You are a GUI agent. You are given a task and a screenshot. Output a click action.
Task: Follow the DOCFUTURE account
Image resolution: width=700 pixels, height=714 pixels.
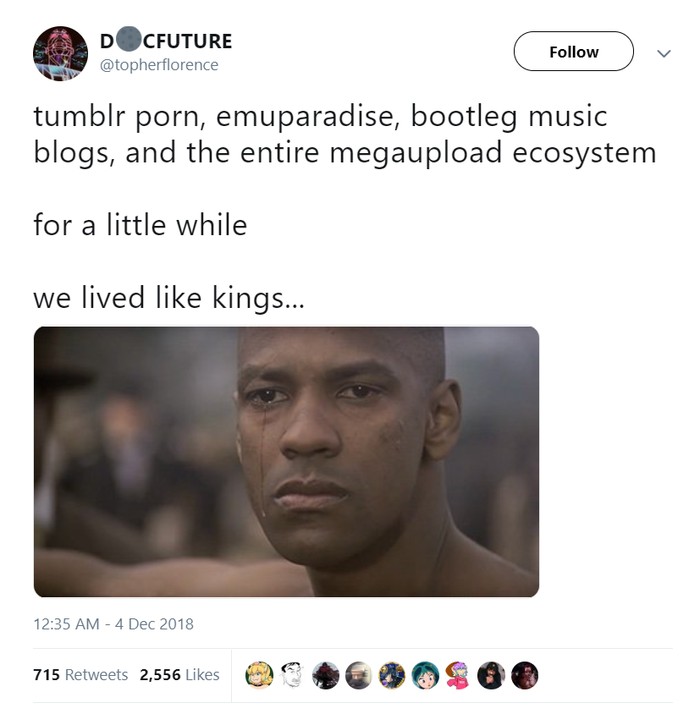click(573, 51)
